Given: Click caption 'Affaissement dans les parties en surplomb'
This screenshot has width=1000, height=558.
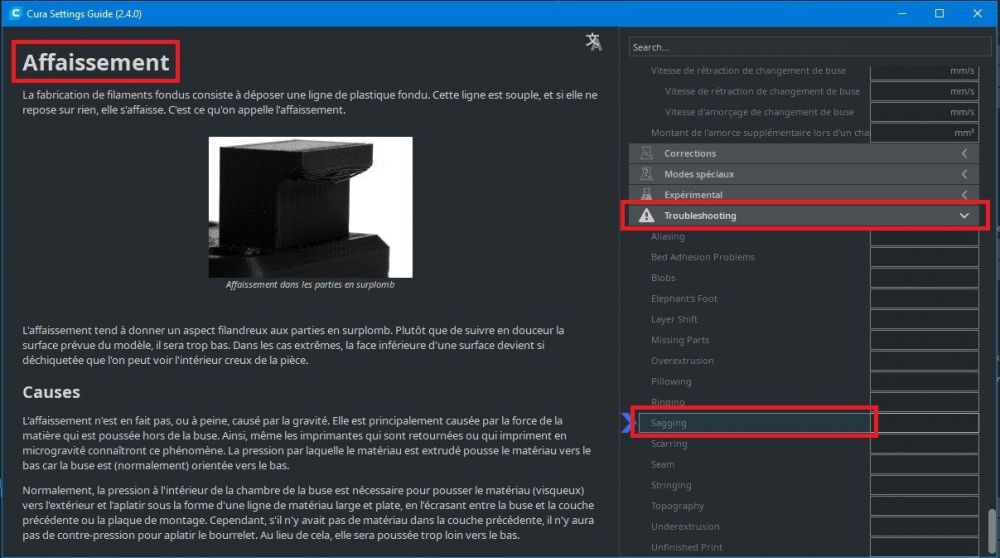Looking at the screenshot, I should point(310,284).
